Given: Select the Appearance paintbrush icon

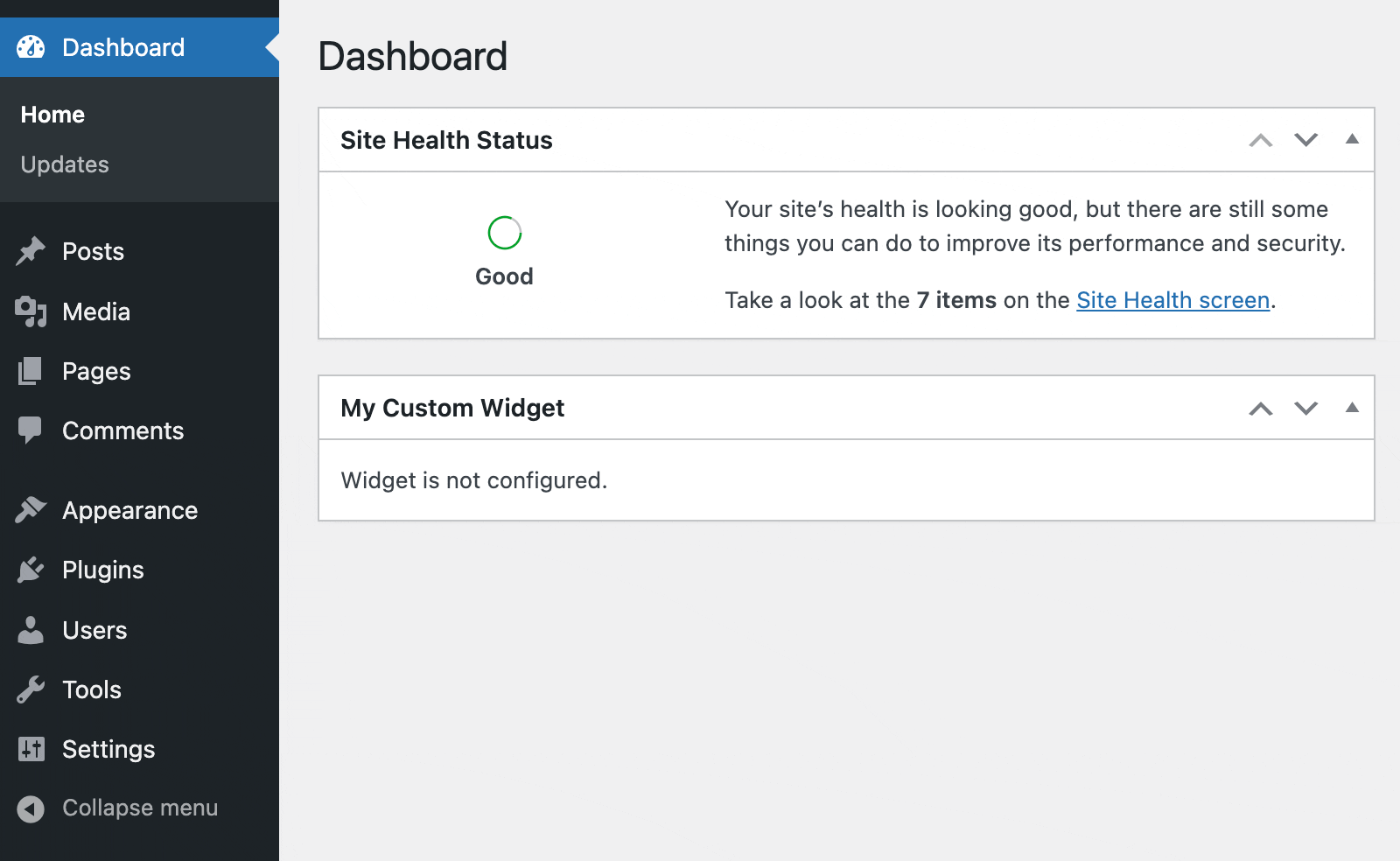Looking at the screenshot, I should [30, 509].
